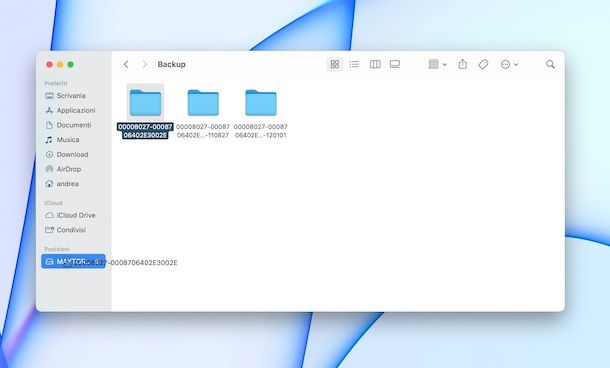Click the tag icon in the toolbar
This screenshot has width=610, height=368.
pos(483,64)
